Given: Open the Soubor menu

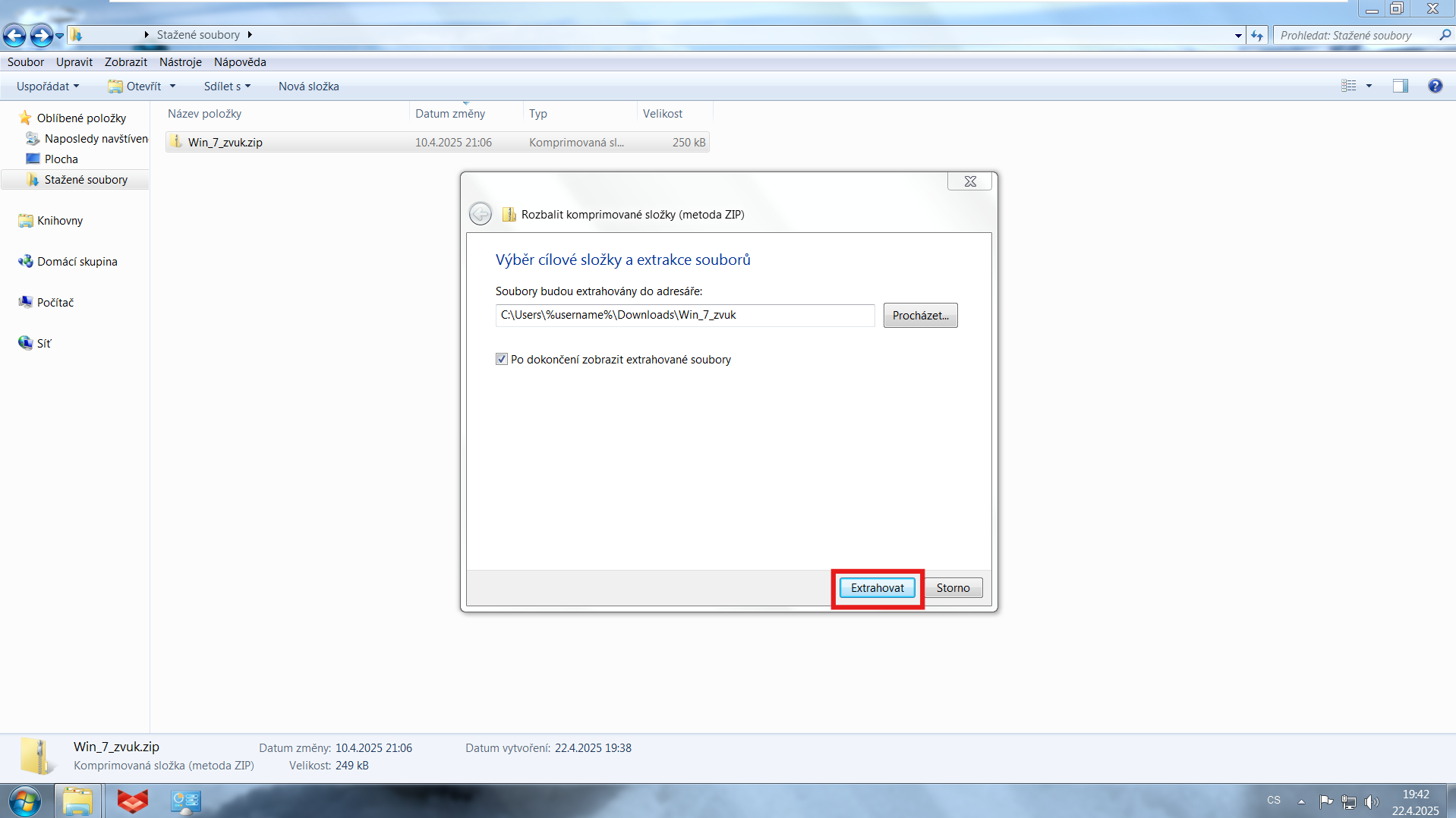Looking at the screenshot, I should [x=25, y=62].
